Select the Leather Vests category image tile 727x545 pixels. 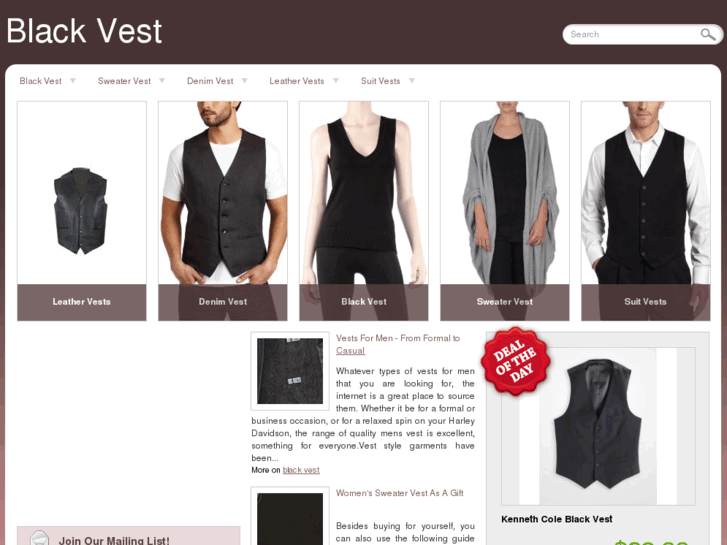tap(82, 211)
